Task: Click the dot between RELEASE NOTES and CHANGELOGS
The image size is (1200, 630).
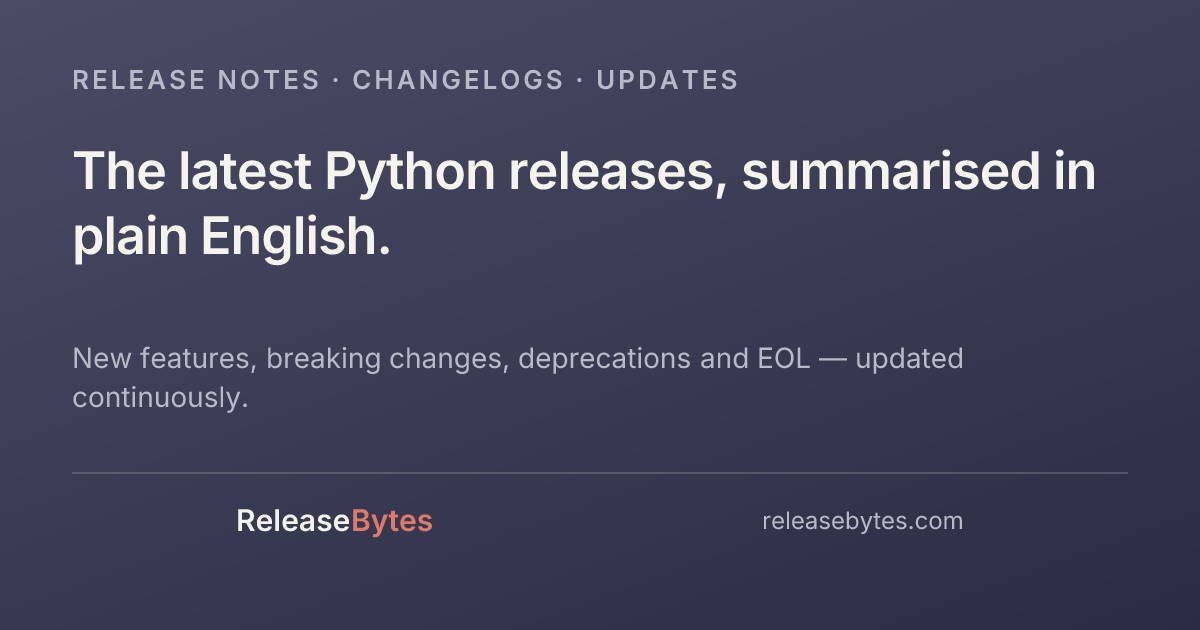Action: pyautogui.click(x=337, y=81)
